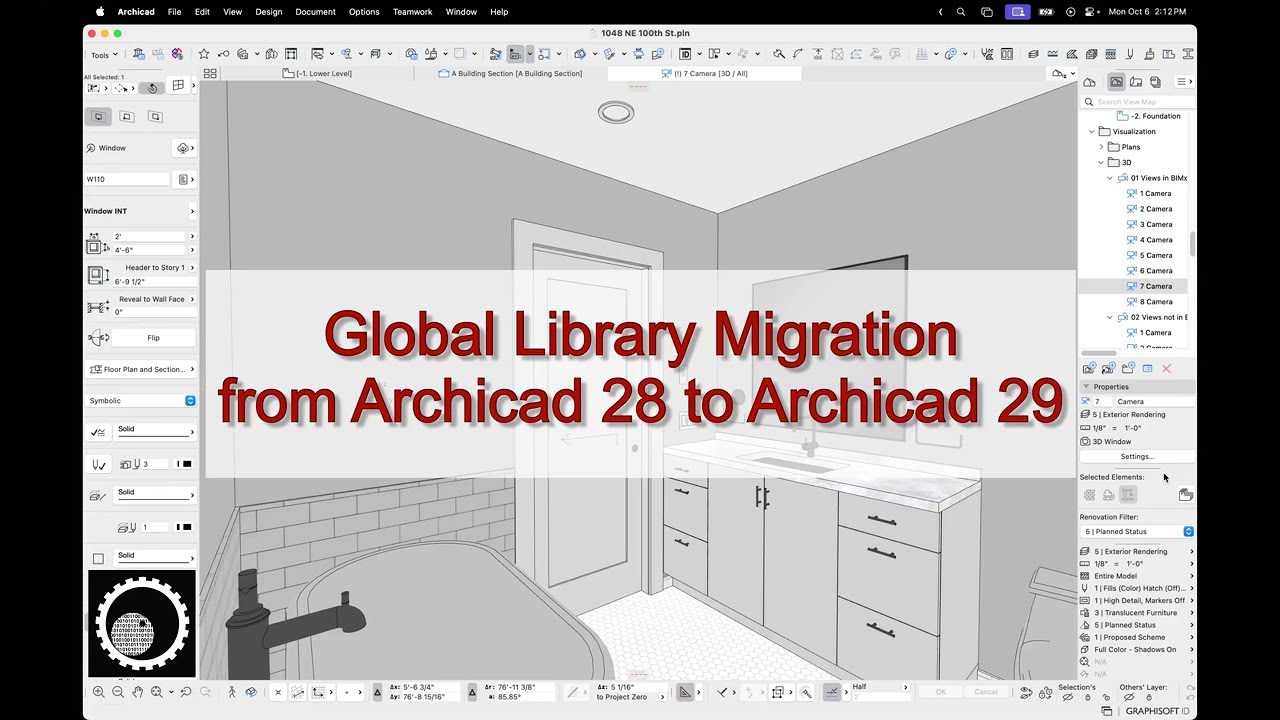
Task: Click the Cancel button in bottom bar
Action: (x=986, y=691)
